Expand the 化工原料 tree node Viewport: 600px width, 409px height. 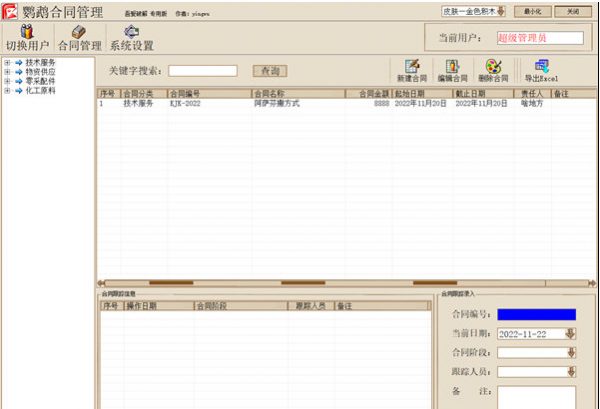click(x=7, y=91)
